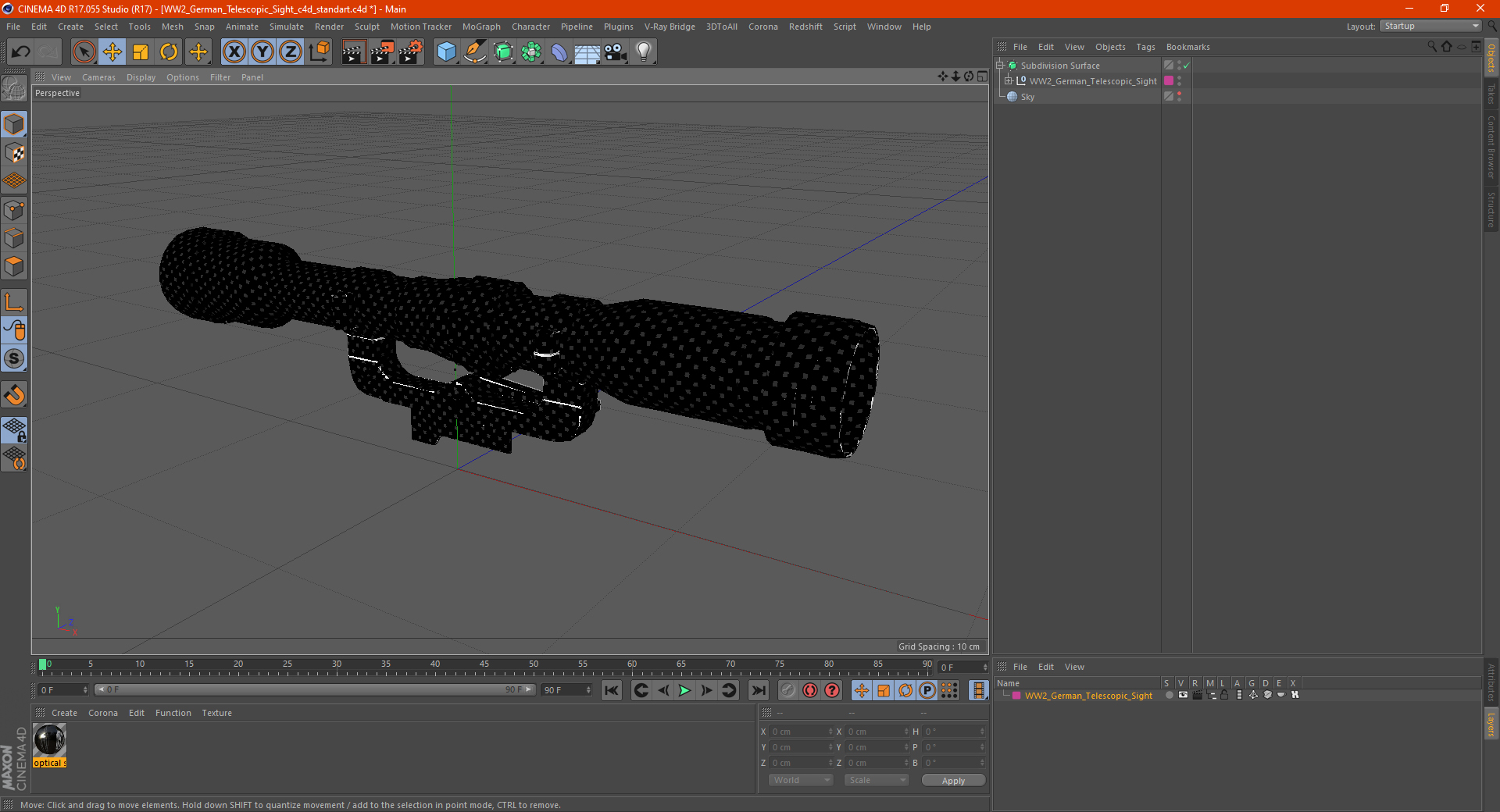The image size is (1500, 812).
Task: Open the Content Browser side tab
Action: 1491,147
